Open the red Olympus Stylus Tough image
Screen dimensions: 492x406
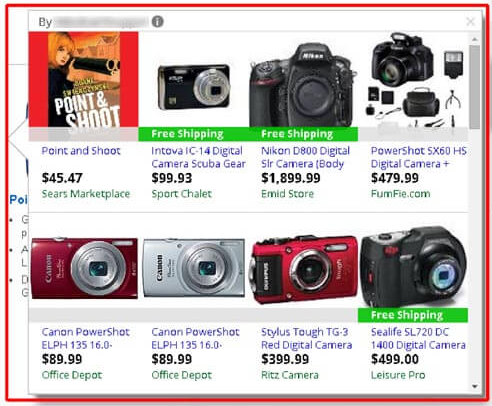(304, 269)
